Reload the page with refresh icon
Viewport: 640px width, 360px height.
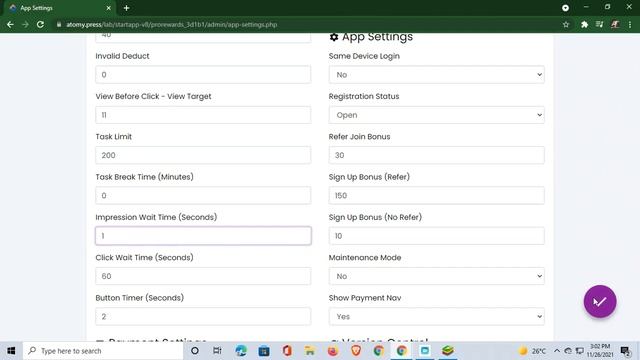(x=40, y=24)
